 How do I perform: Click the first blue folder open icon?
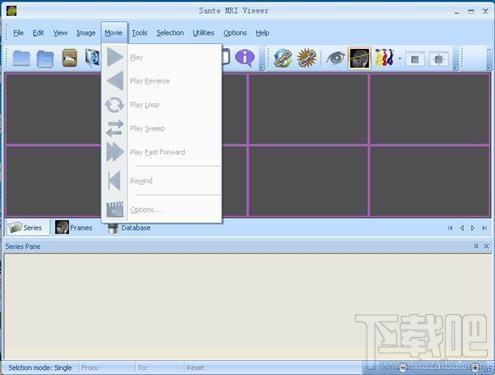point(21,58)
